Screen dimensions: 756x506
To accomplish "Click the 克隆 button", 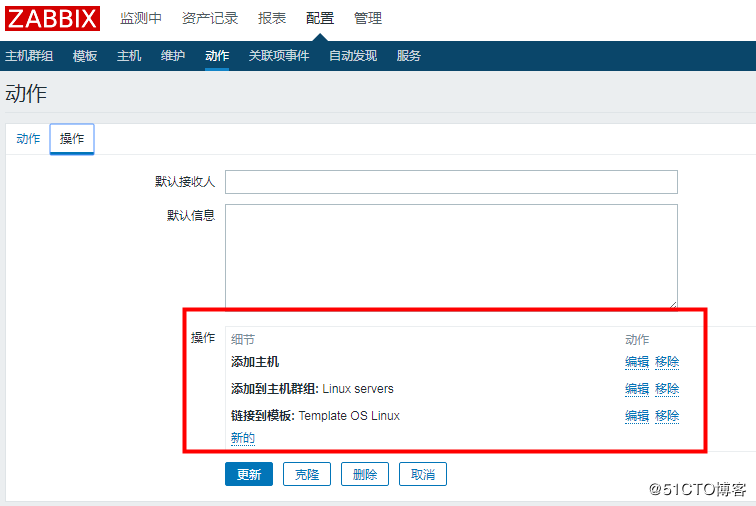I will coord(307,474).
